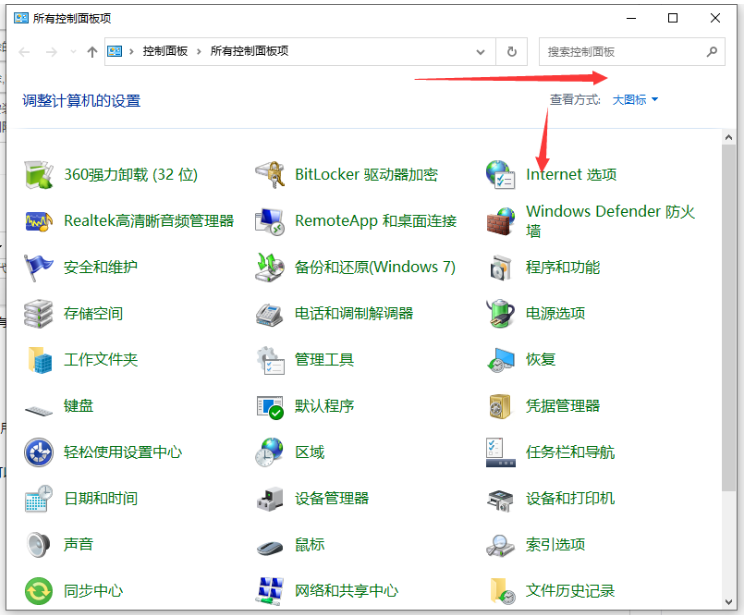Click the 电源选项 battery icon
This screenshot has width=744, height=615.
click(501, 314)
